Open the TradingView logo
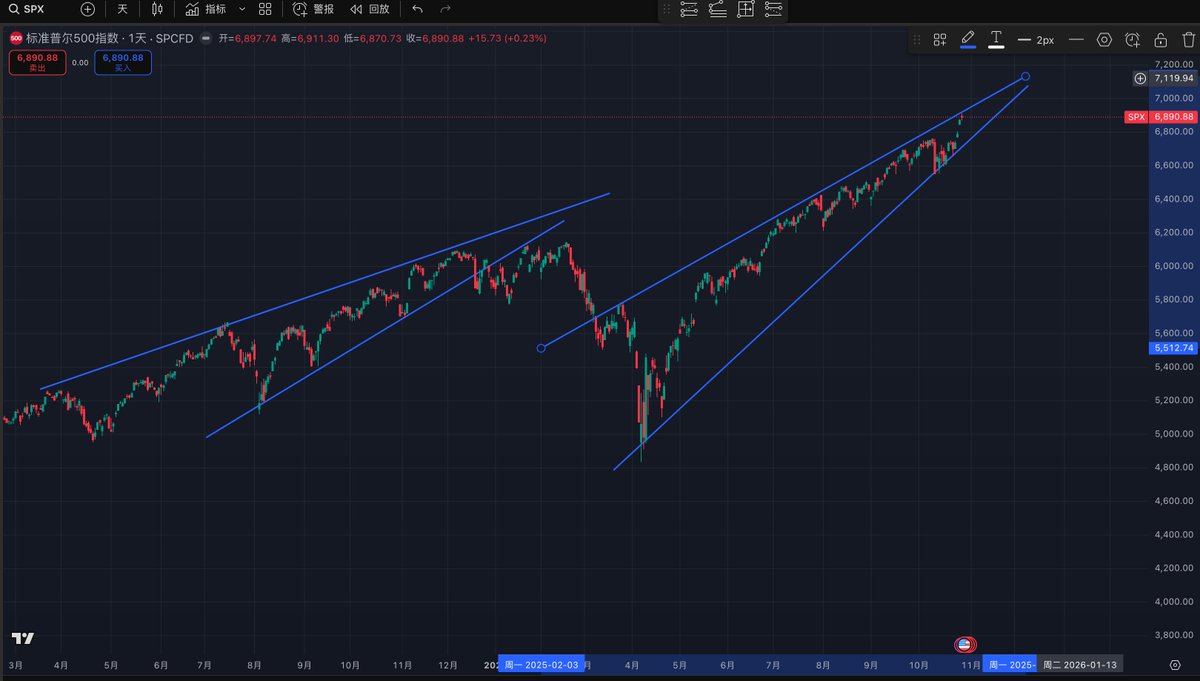The height and width of the screenshot is (681, 1200). point(23,639)
